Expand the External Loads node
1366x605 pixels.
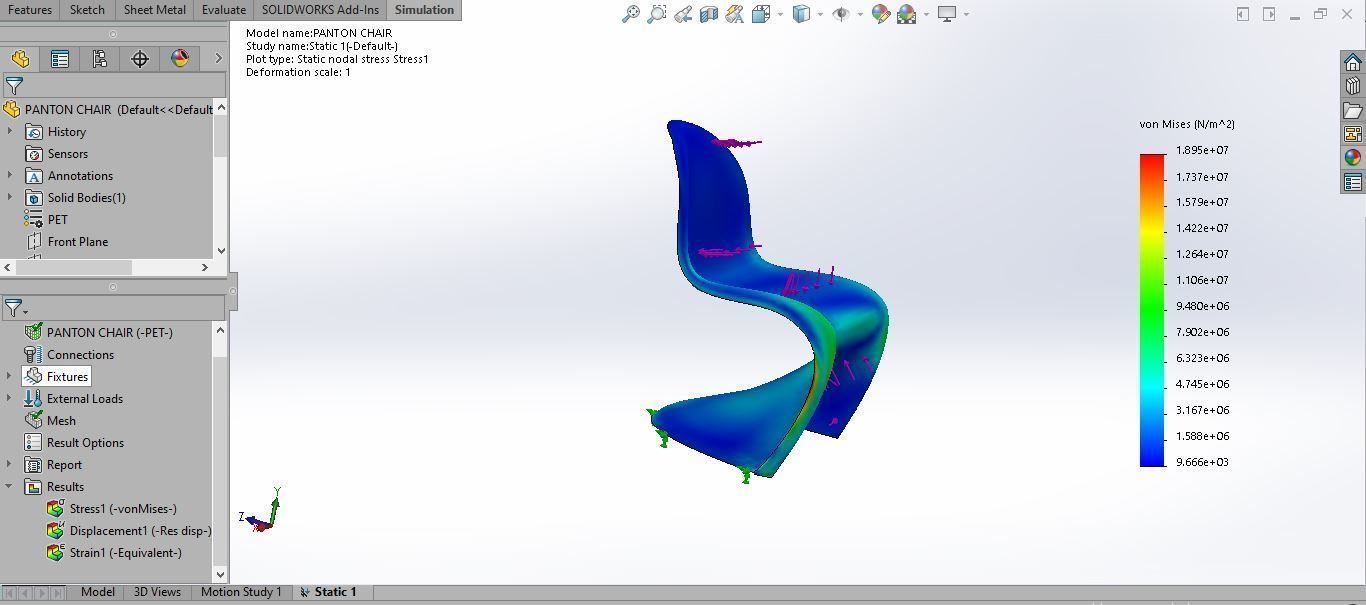pos(10,398)
